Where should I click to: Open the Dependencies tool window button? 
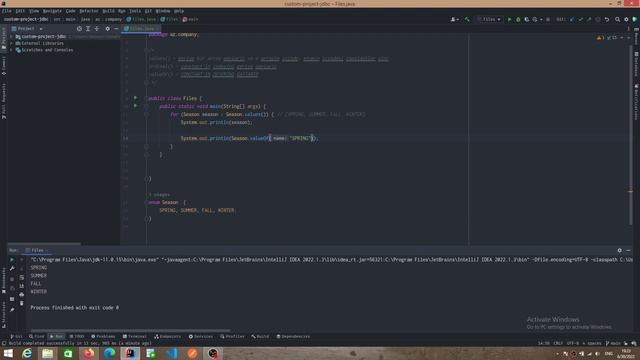293,336
